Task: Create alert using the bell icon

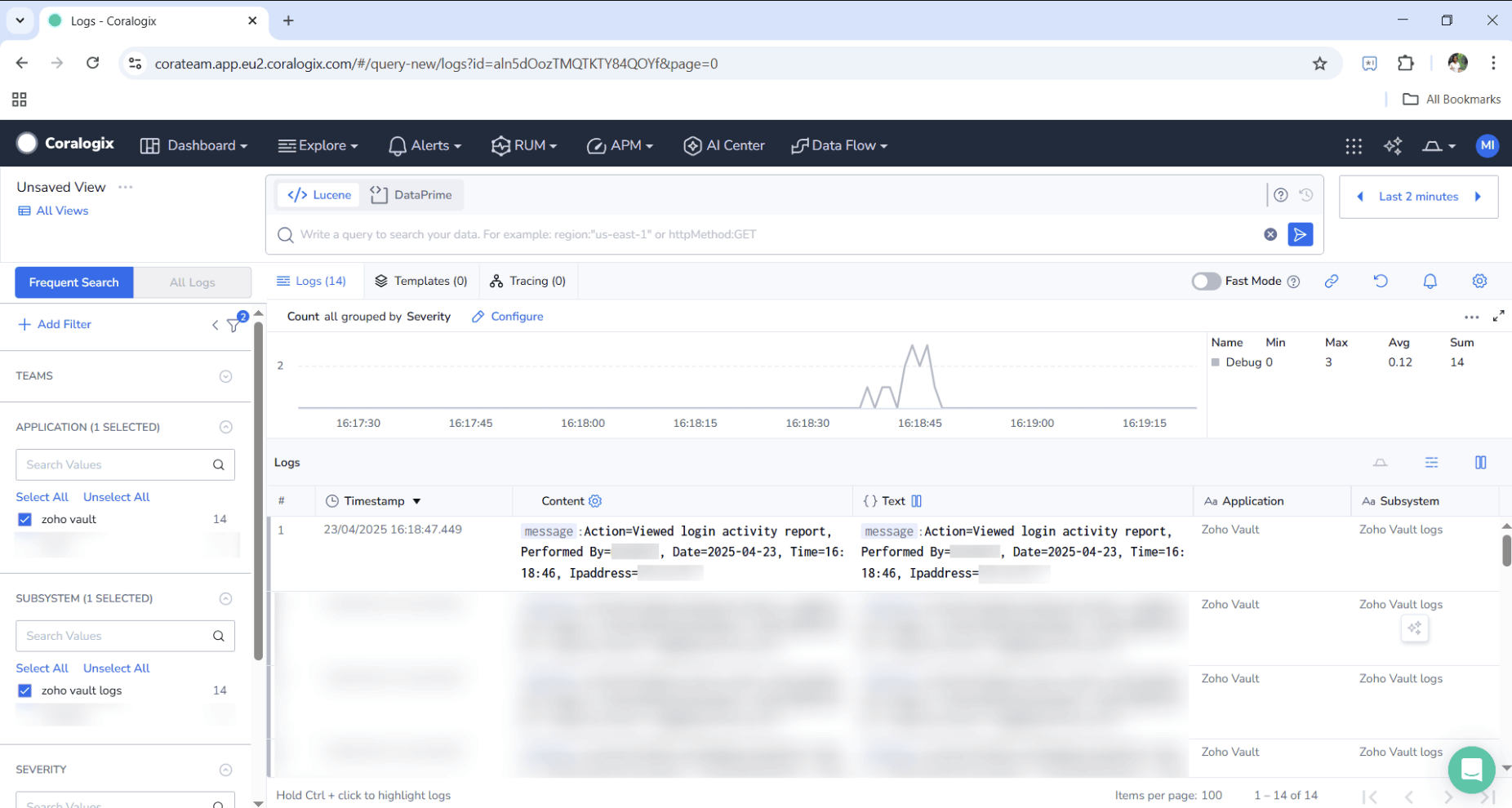Action: click(x=1430, y=281)
